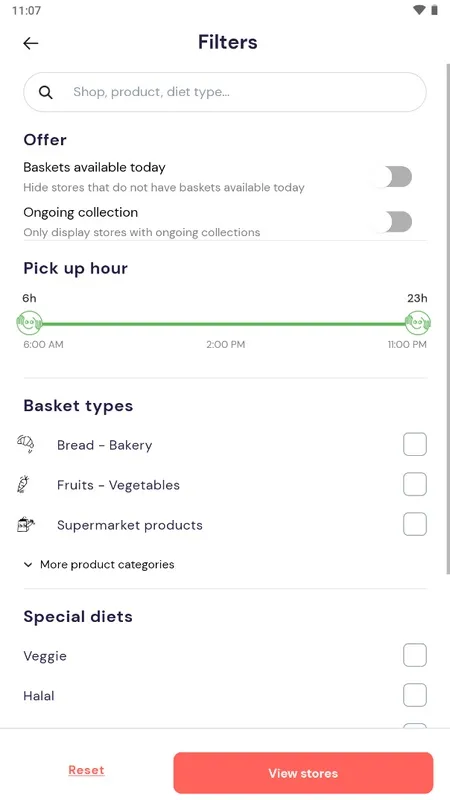Check the Fruits - Vegetables checkbox
This screenshot has height=800, width=450.
point(415,484)
